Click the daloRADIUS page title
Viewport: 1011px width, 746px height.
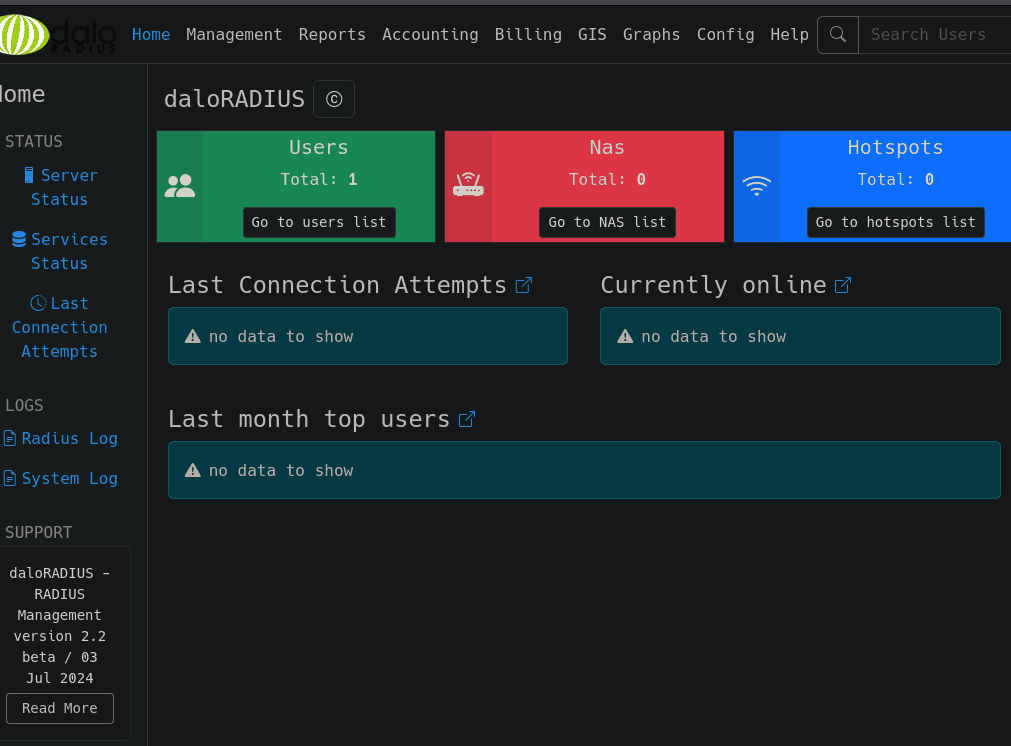point(234,99)
